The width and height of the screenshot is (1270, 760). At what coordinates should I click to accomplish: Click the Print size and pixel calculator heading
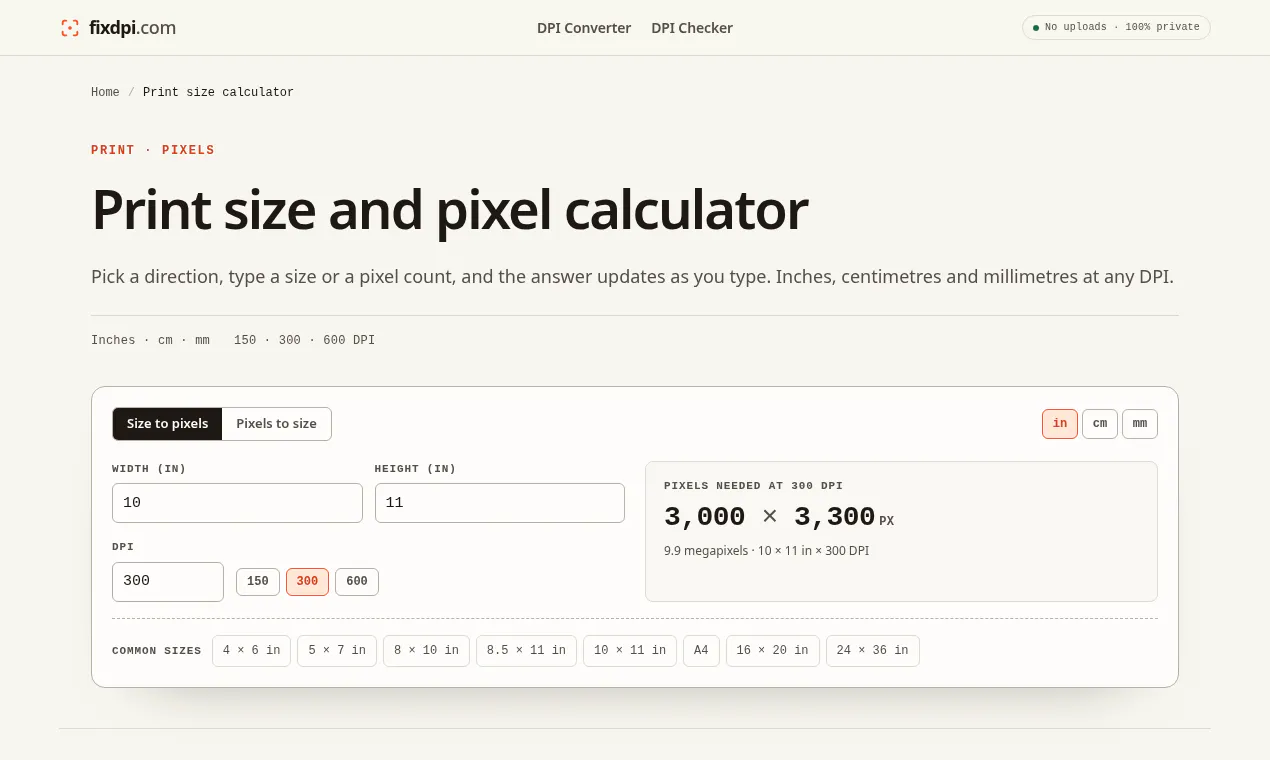pos(449,210)
